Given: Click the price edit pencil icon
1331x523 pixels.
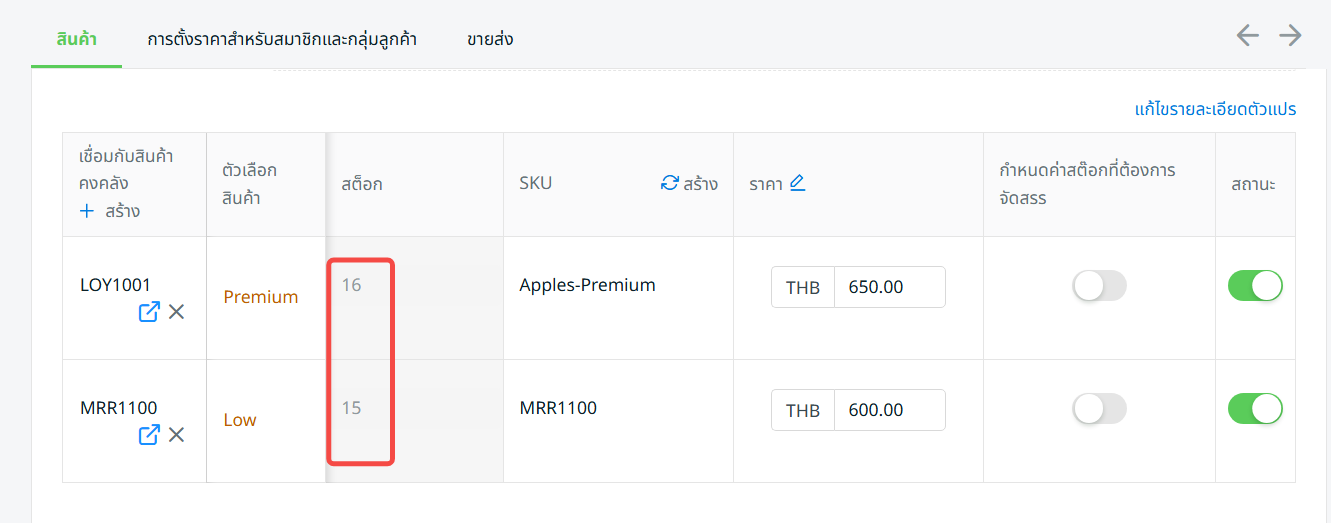Looking at the screenshot, I should [797, 183].
